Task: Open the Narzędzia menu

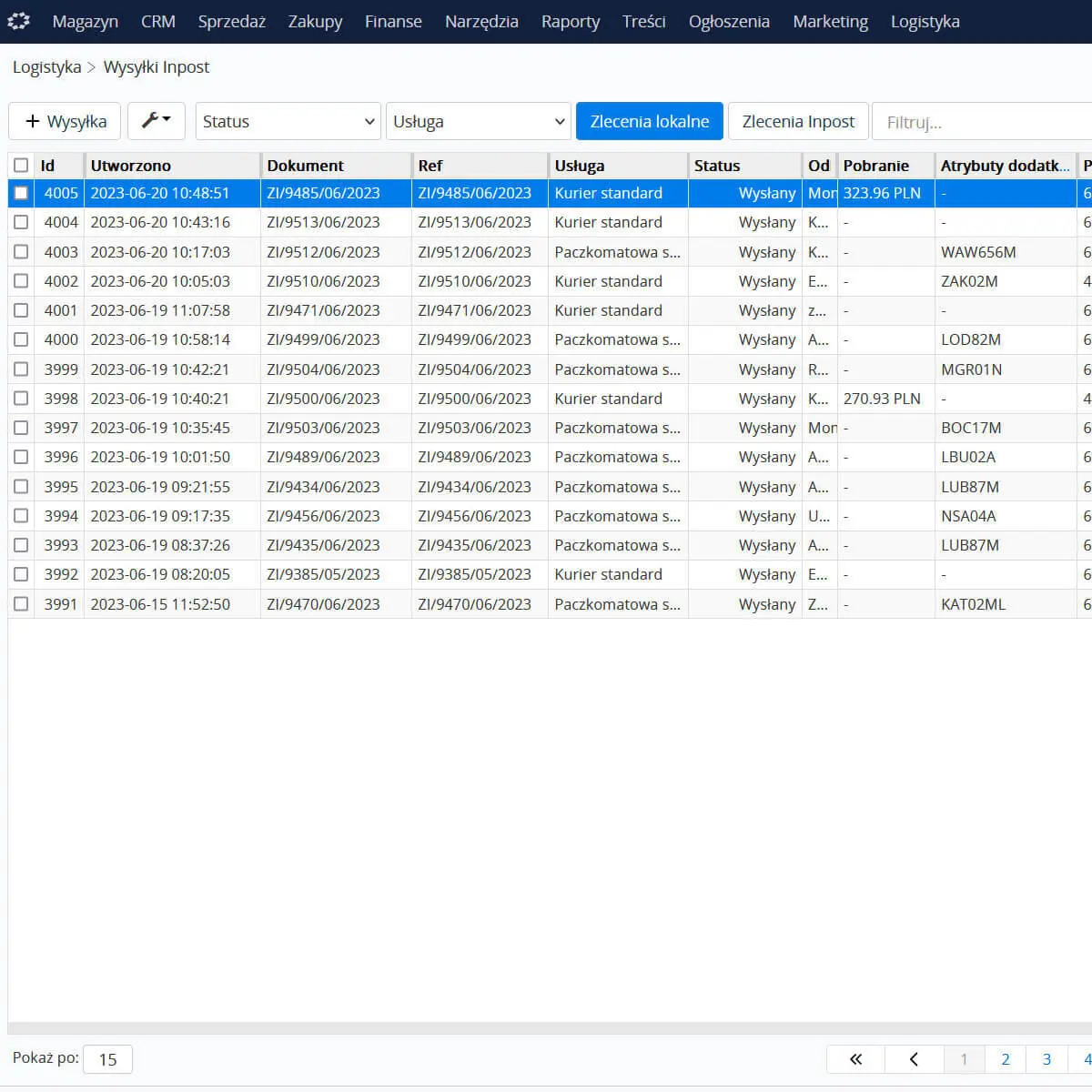Action: click(x=481, y=21)
